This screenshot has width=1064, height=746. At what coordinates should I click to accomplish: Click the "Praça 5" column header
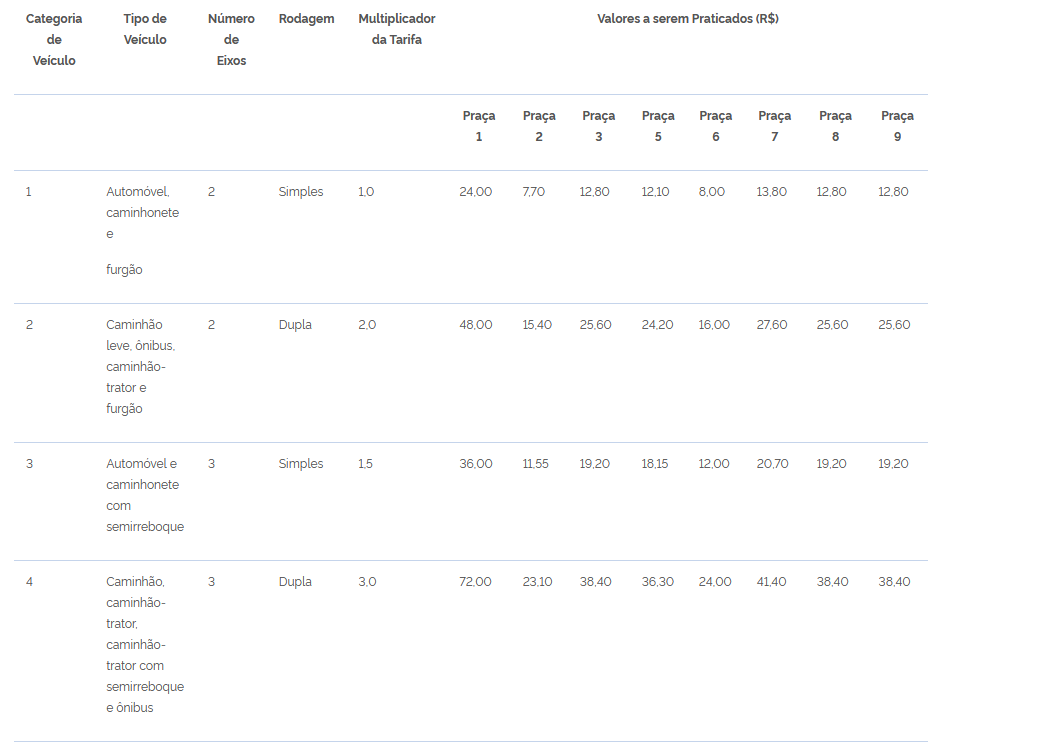(x=658, y=126)
